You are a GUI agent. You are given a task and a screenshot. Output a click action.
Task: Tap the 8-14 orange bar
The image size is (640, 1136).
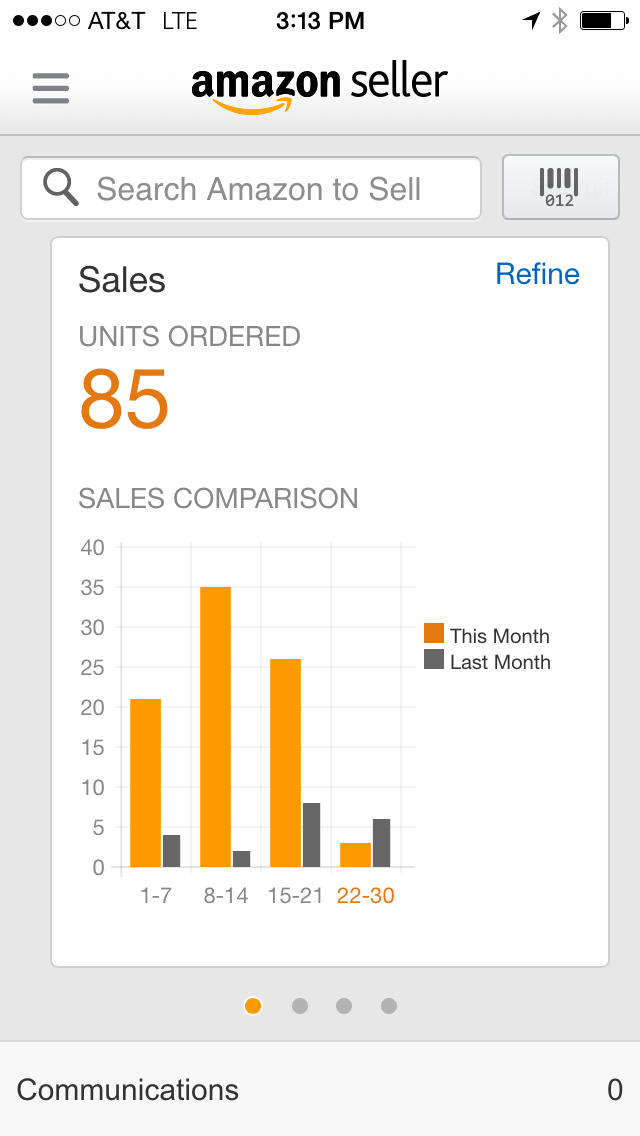(215, 727)
